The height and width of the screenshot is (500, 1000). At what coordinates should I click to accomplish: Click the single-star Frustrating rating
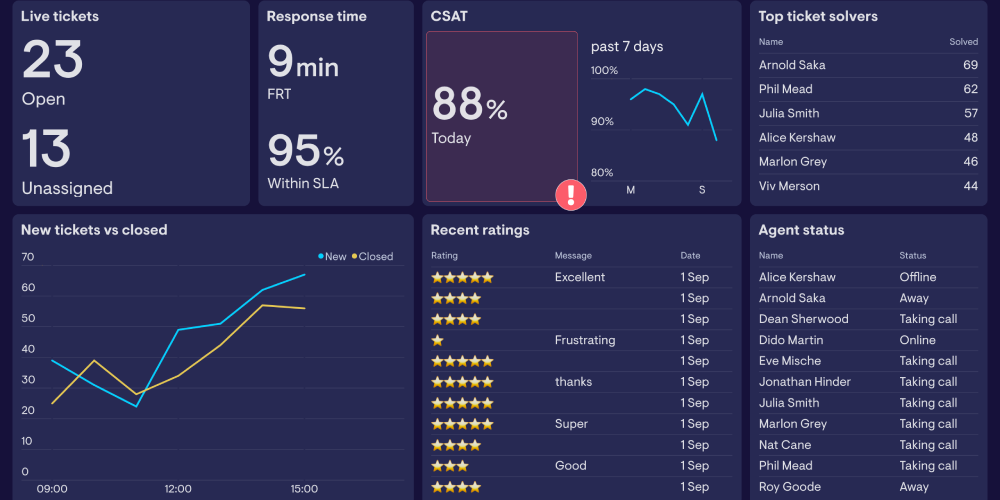[438, 340]
